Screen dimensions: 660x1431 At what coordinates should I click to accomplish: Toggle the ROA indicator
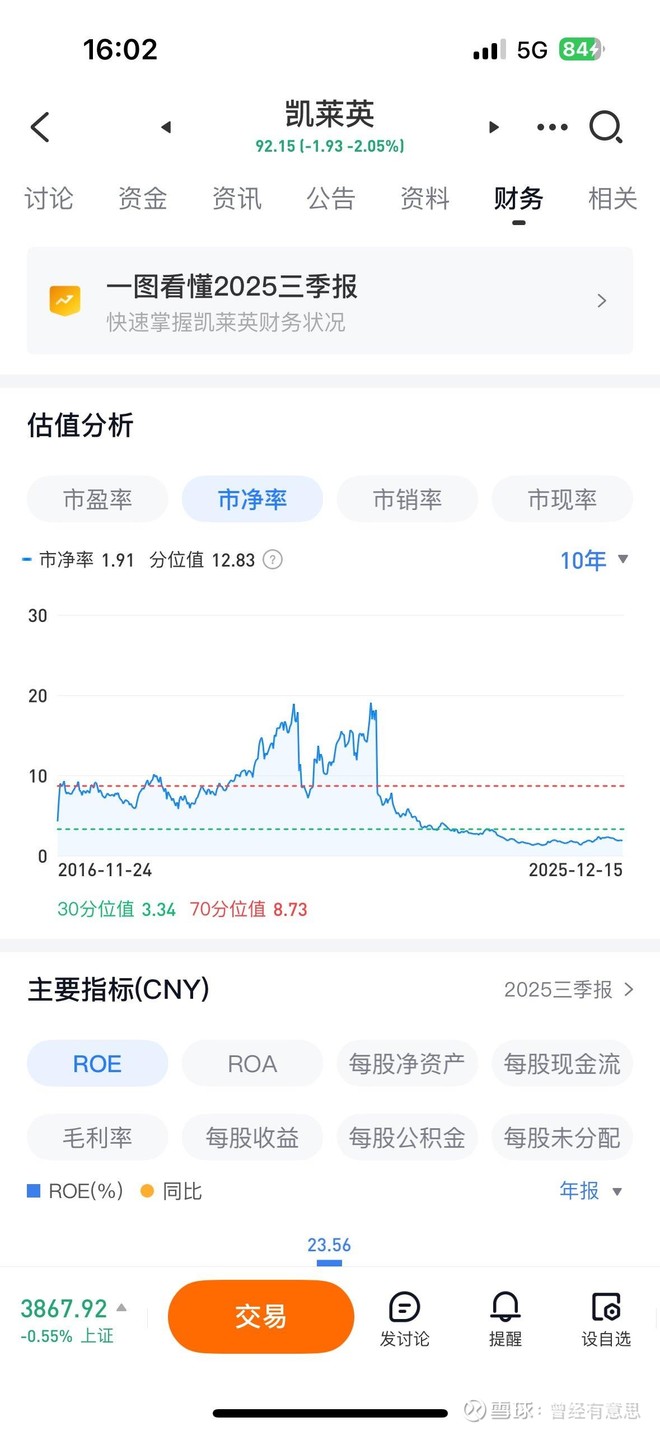(x=252, y=1063)
